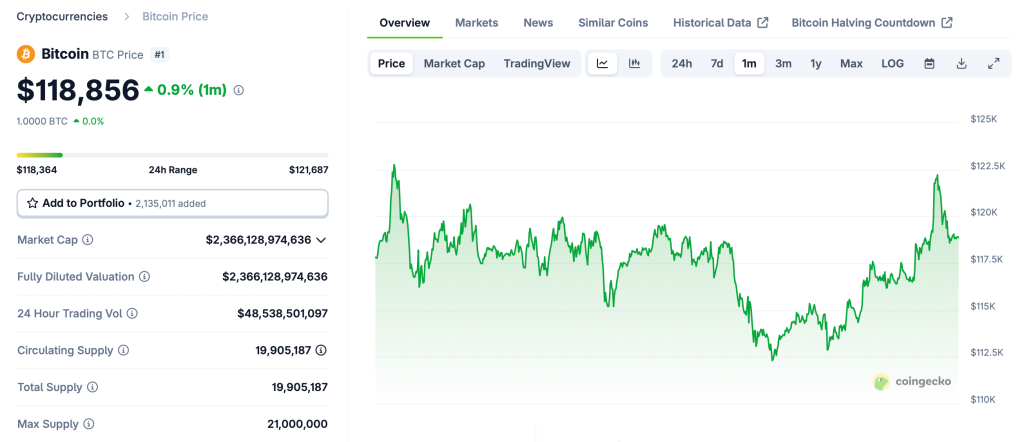
Task: Click the 24h Range progress bar
Action: [x=172, y=155]
